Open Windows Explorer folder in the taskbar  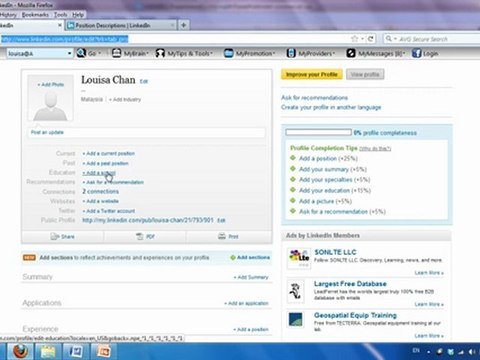tap(48, 351)
